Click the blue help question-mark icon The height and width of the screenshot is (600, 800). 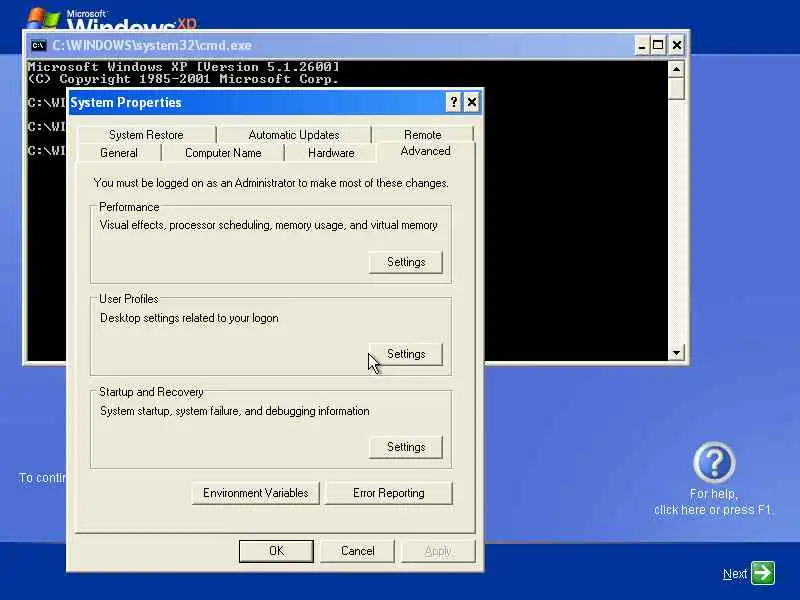(x=714, y=462)
